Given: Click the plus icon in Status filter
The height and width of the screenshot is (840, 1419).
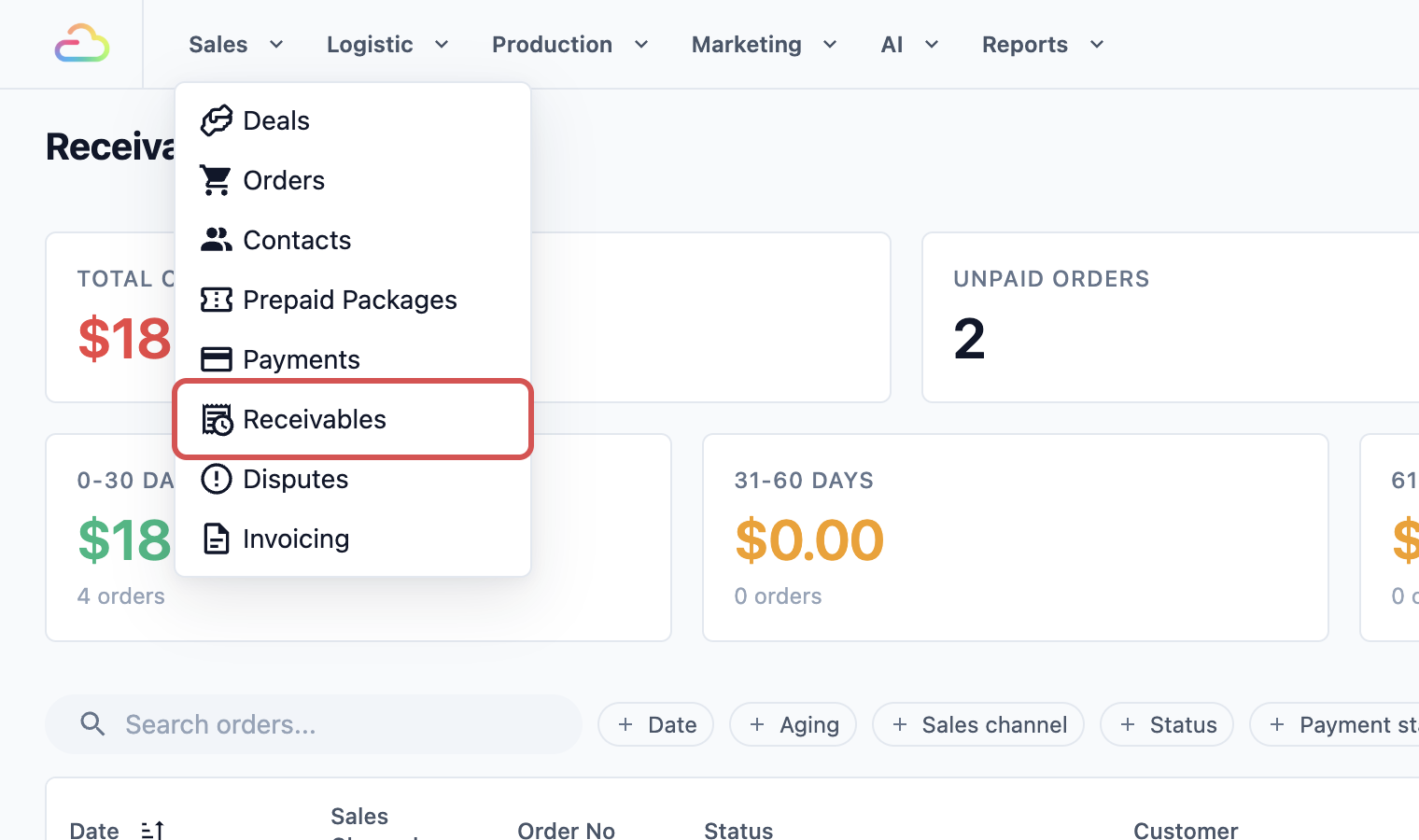Looking at the screenshot, I should click(x=1128, y=724).
